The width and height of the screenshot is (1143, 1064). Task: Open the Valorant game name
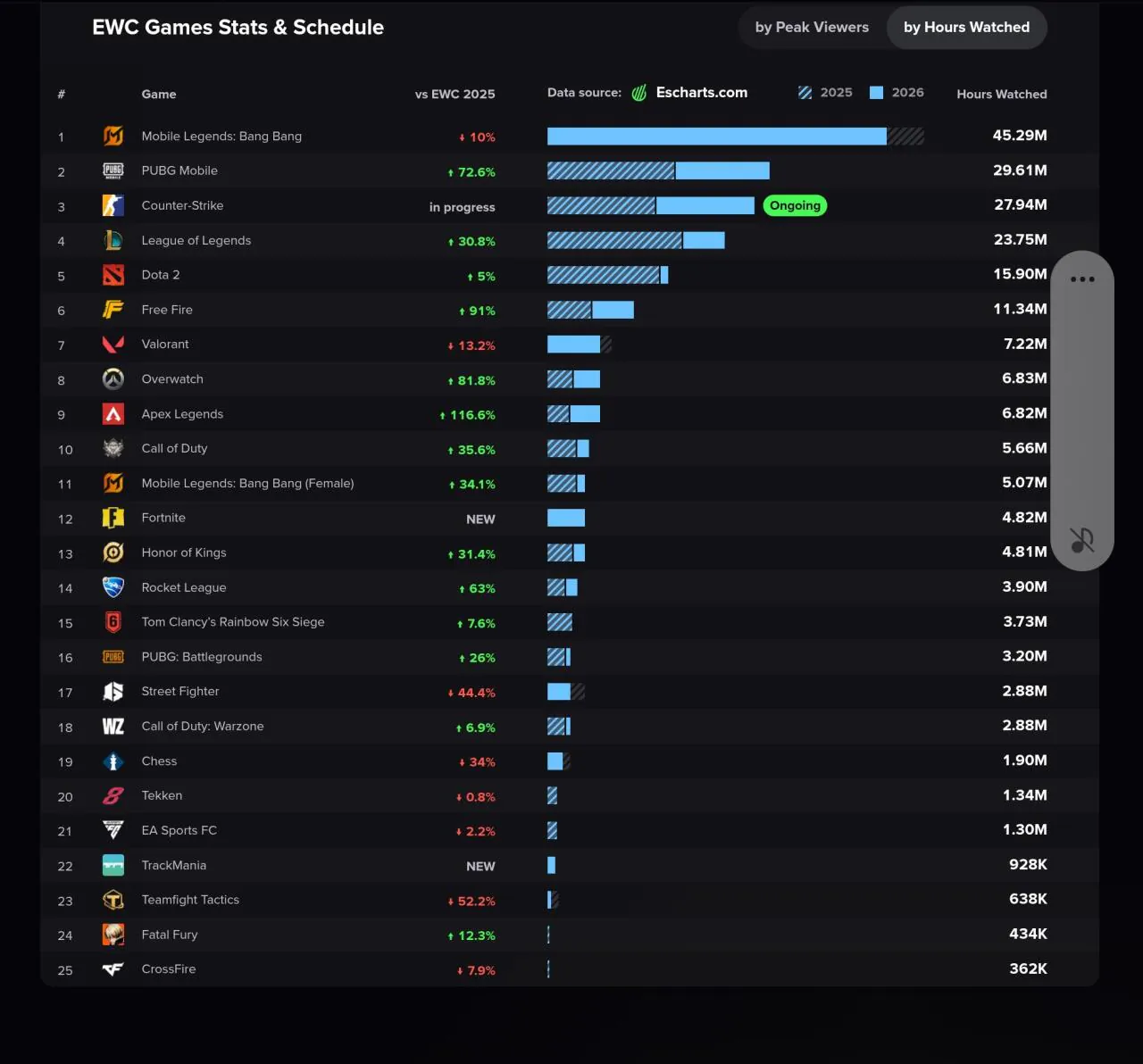click(165, 345)
